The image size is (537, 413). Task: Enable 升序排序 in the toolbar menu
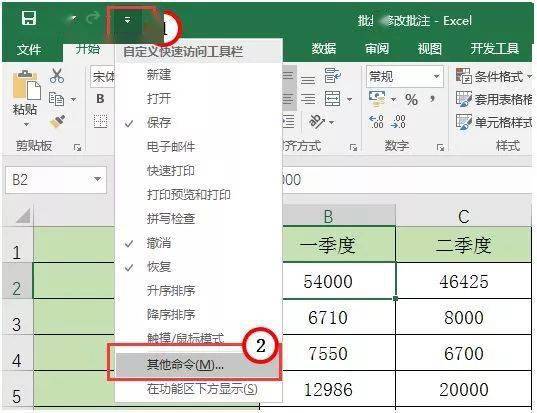pyautogui.click(x=199, y=290)
